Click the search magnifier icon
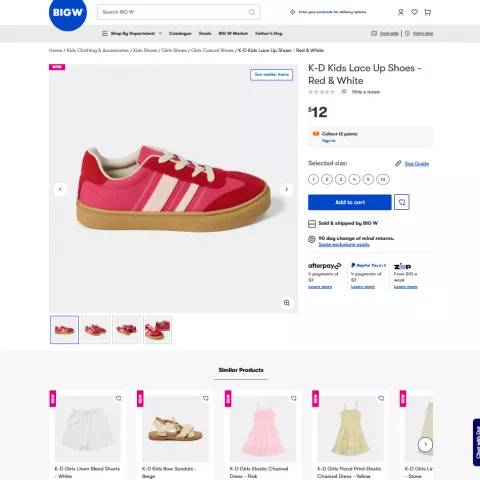 252,12
